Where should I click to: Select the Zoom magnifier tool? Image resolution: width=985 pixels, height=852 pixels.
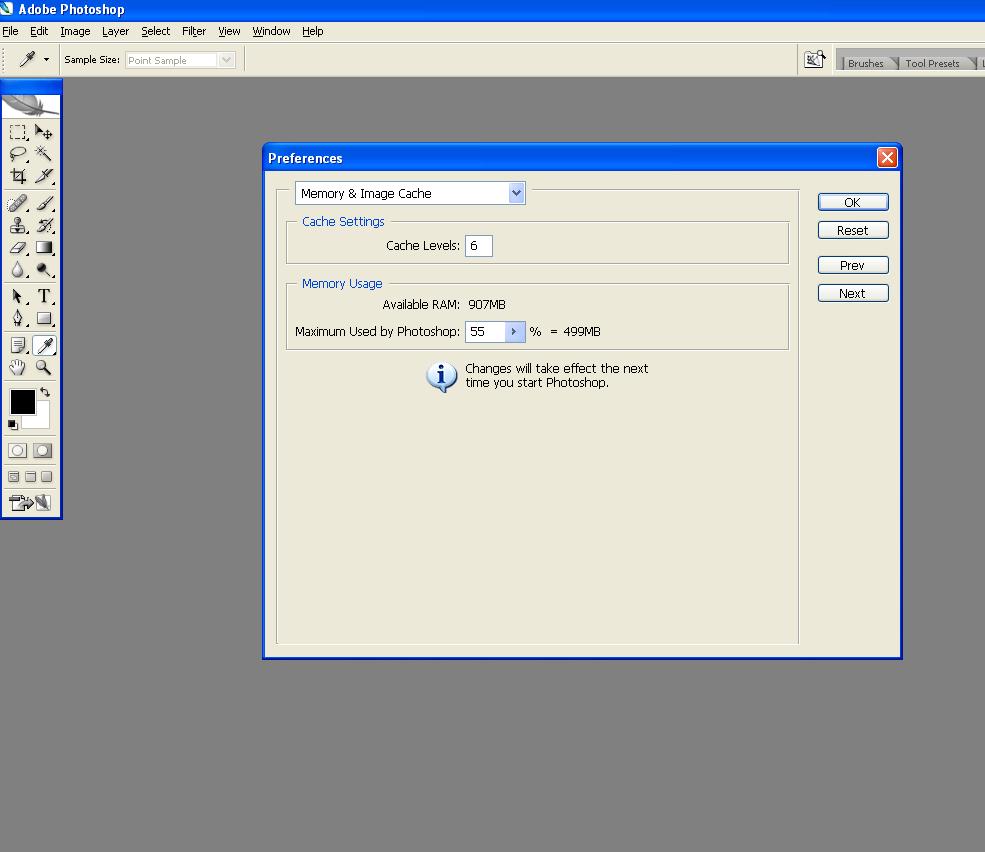click(44, 368)
